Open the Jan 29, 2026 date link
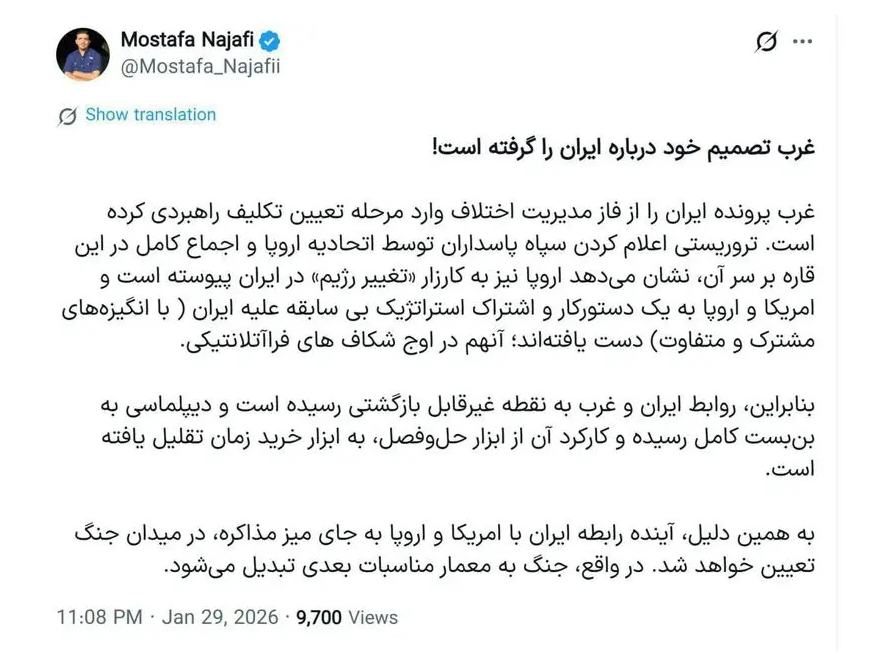The image size is (869, 666). tap(224, 617)
